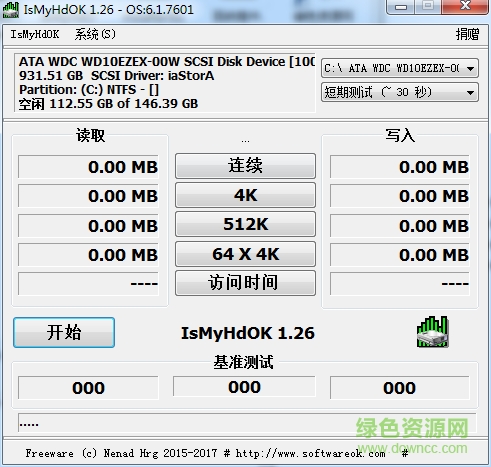Click the 读取 4K read result field
Image resolution: width=491 pixels, height=467 pixels.
(88, 196)
